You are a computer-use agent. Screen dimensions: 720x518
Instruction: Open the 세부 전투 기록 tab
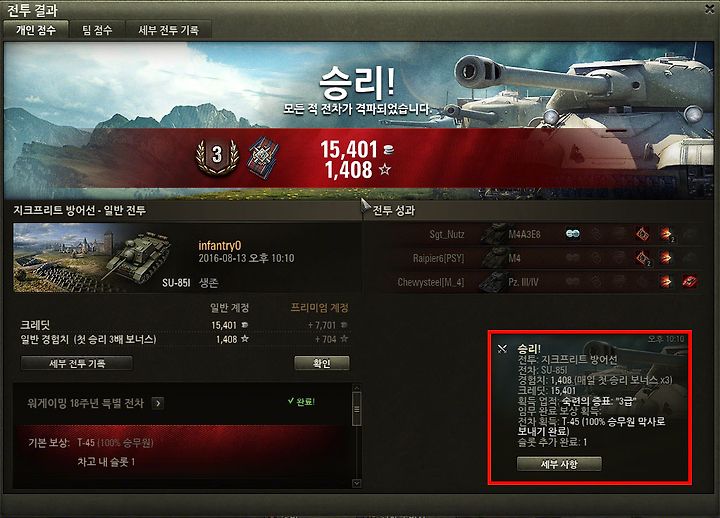[169, 30]
